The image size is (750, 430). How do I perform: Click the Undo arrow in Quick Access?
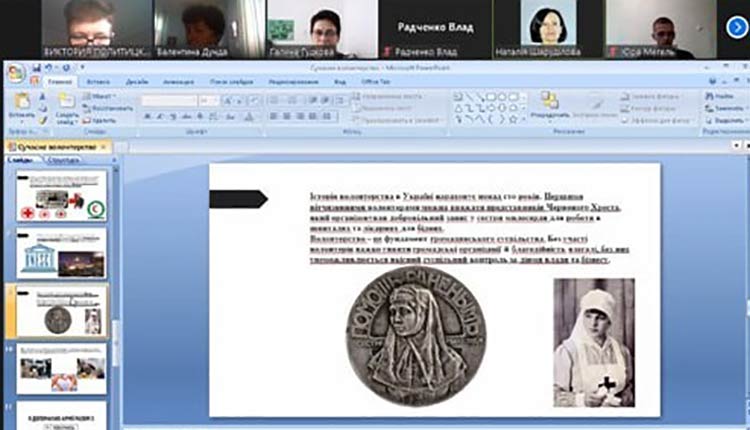coord(48,68)
